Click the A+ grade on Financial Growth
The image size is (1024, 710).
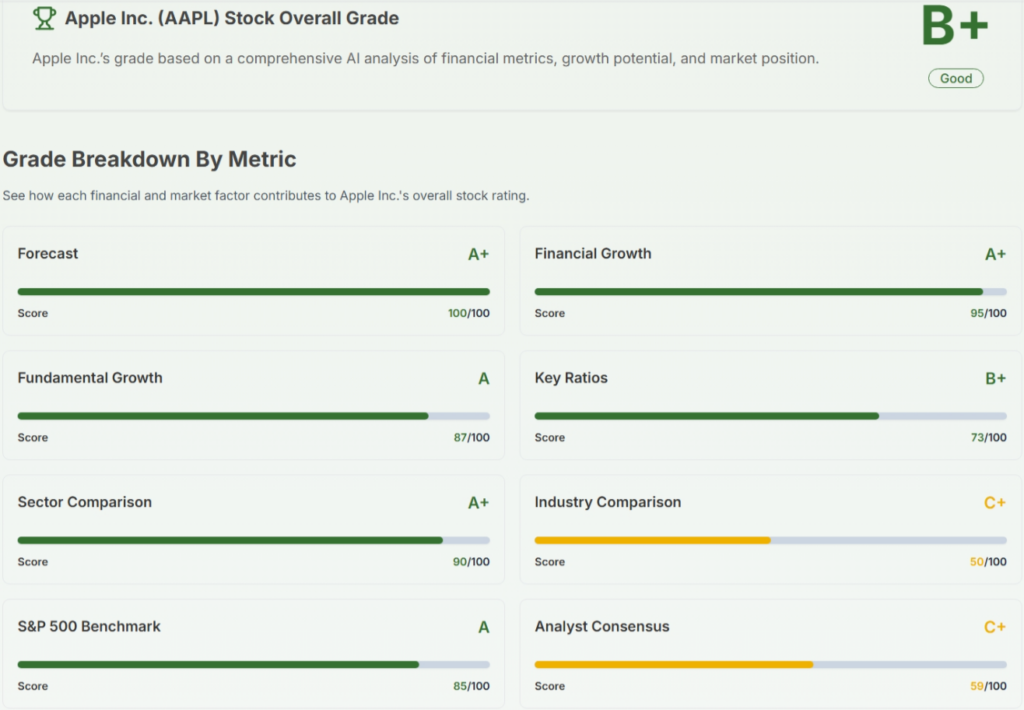point(995,254)
